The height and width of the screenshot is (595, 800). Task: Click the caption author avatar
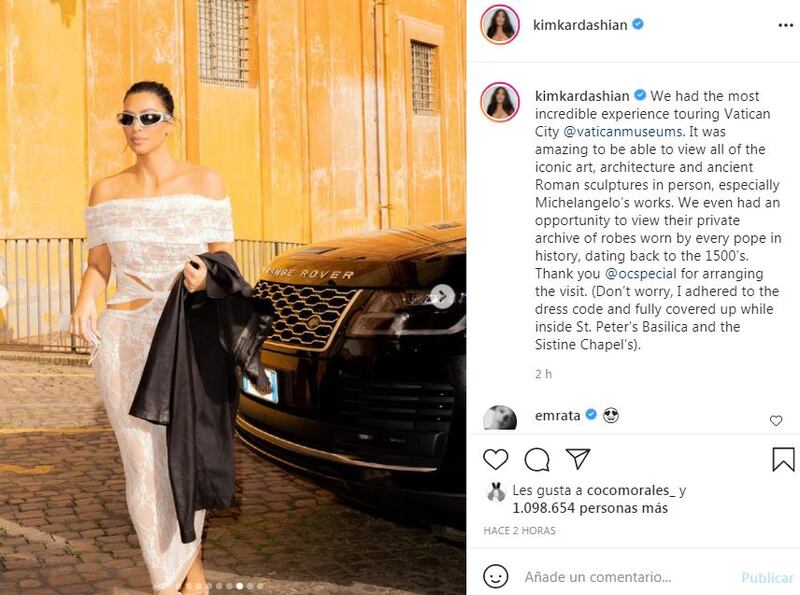pyautogui.click(x=500, y=102)
